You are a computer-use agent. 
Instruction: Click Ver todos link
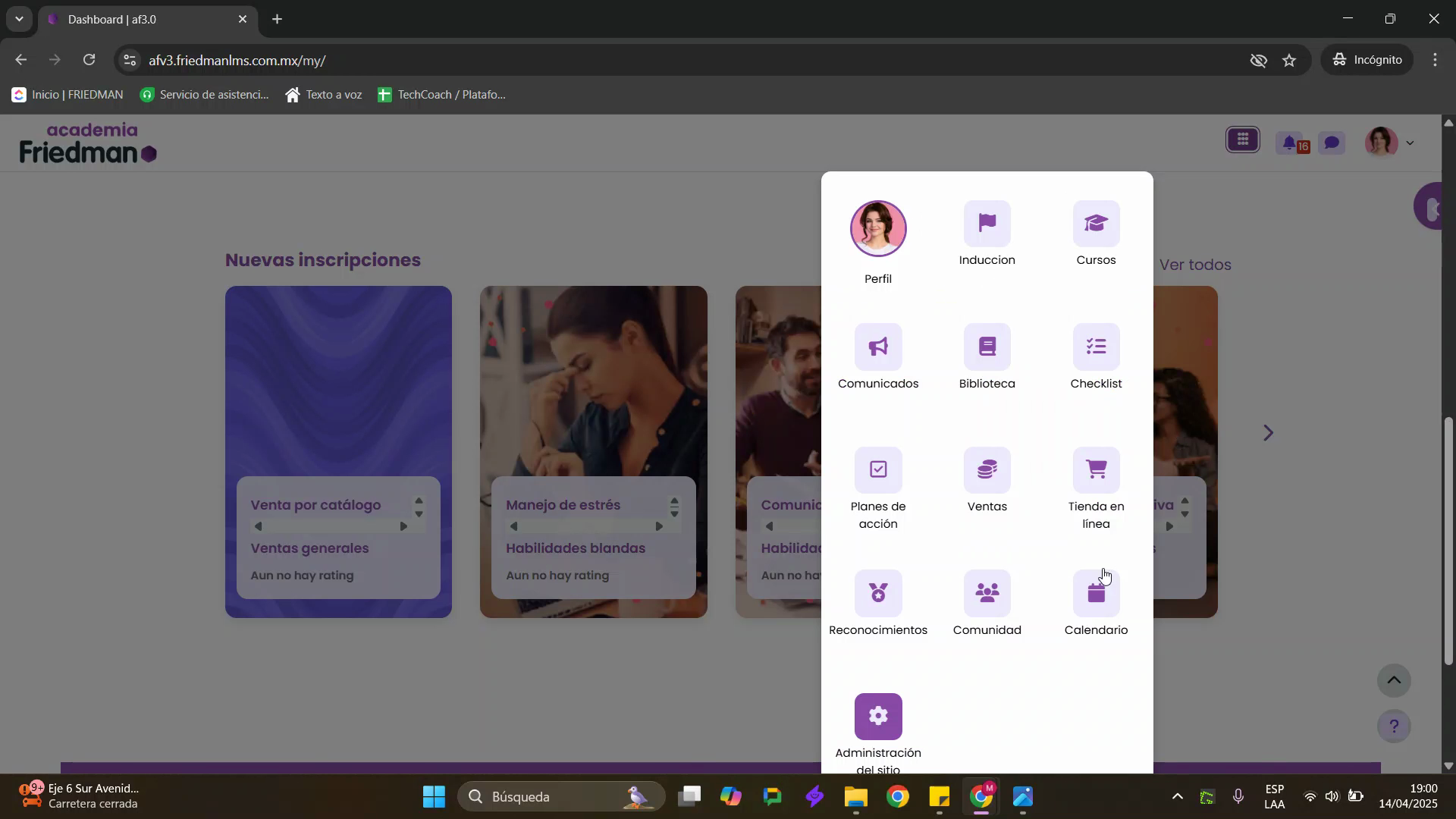[x=1195, y=265]
